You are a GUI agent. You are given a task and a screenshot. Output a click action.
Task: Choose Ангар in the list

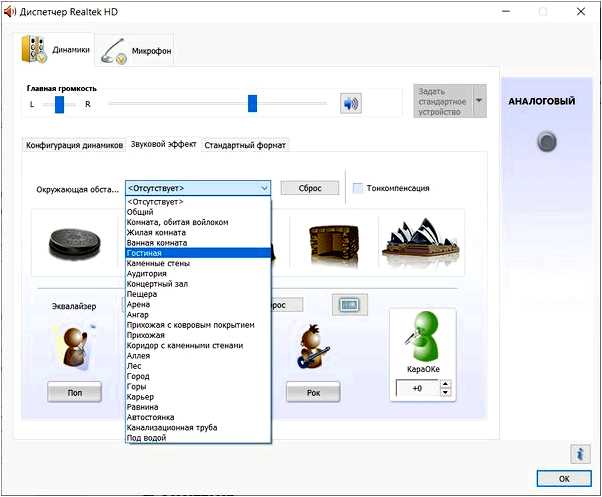point(198,315)
